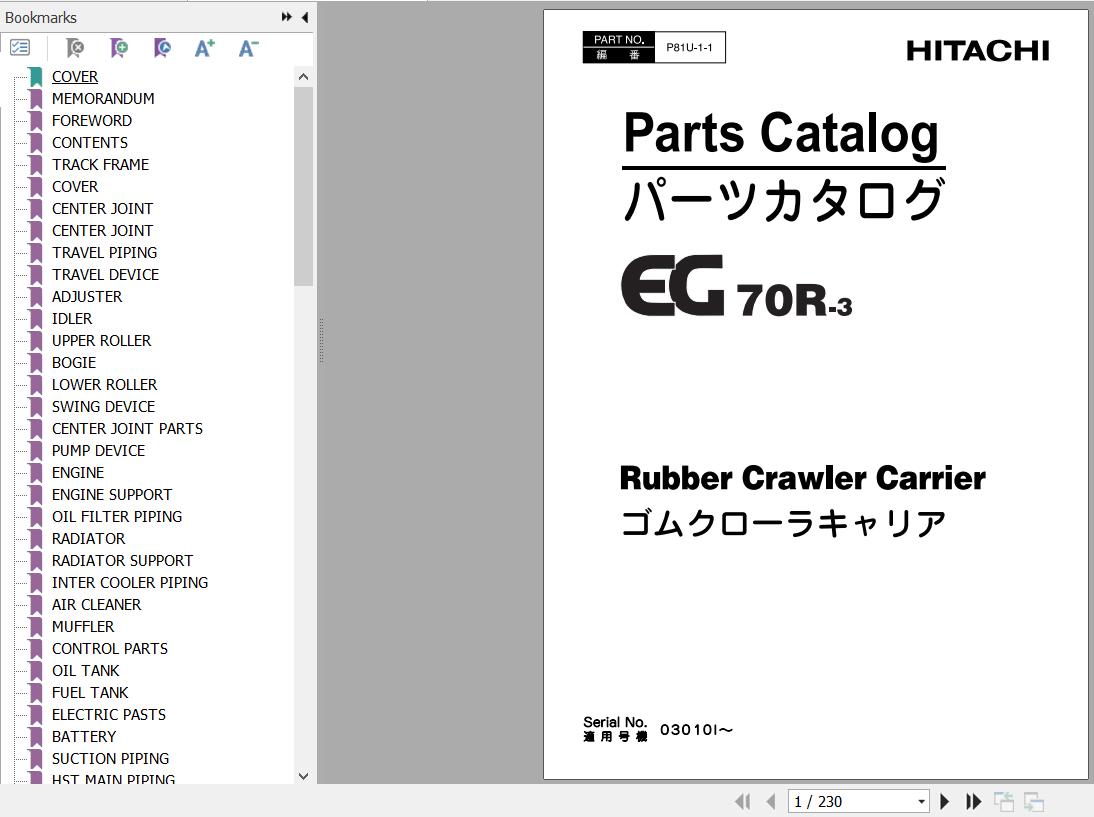Click the bookmarks scrollbar down arrow
Image resolution: width=1094 pixels, height=817 pixels.
(304, 776)
